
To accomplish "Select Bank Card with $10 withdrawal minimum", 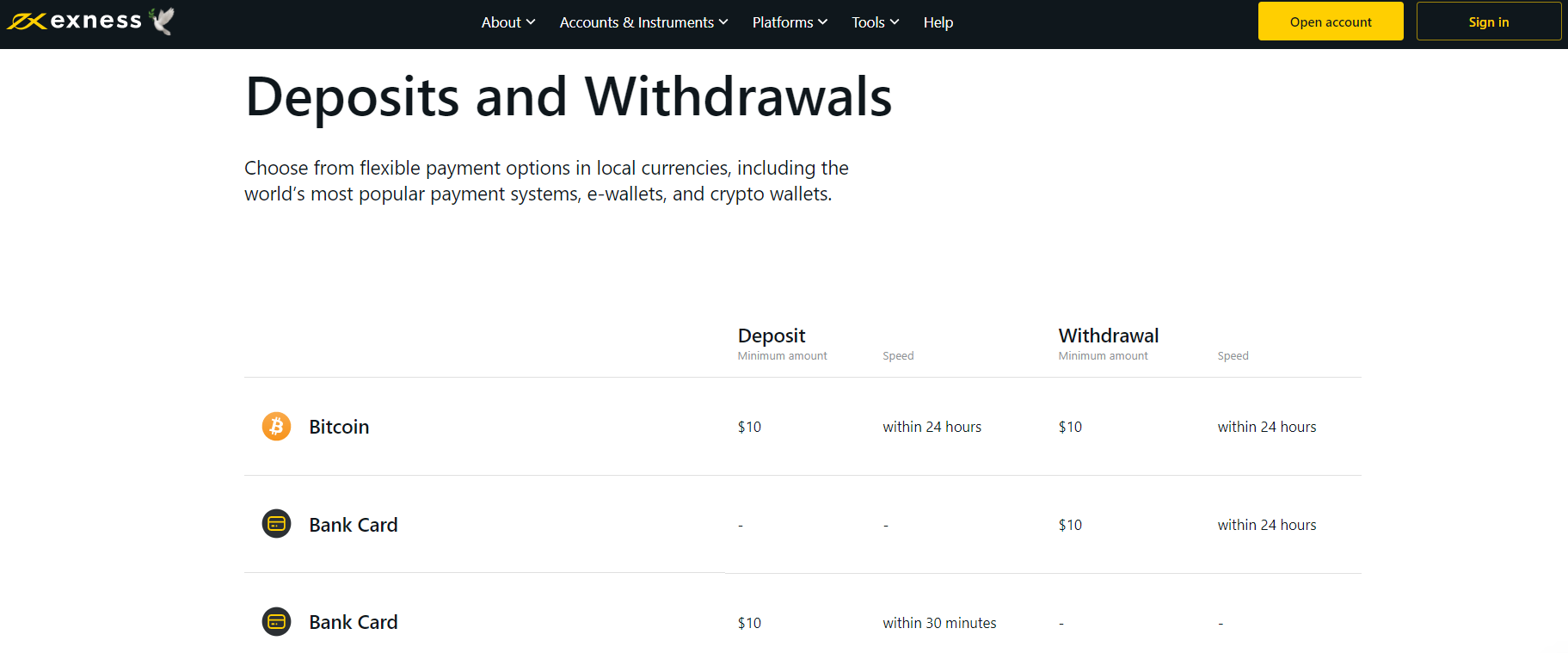I will (x=354, y=525).
